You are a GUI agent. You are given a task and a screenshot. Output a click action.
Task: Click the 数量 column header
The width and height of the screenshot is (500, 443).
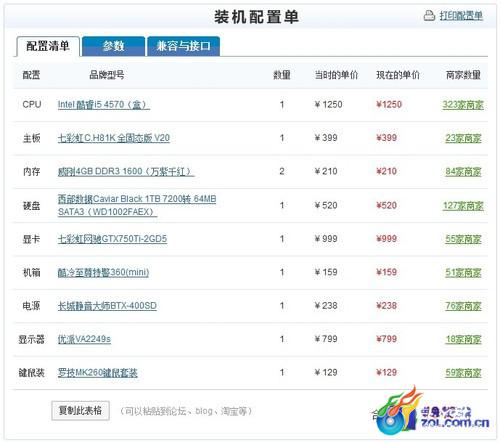[282, 75]
